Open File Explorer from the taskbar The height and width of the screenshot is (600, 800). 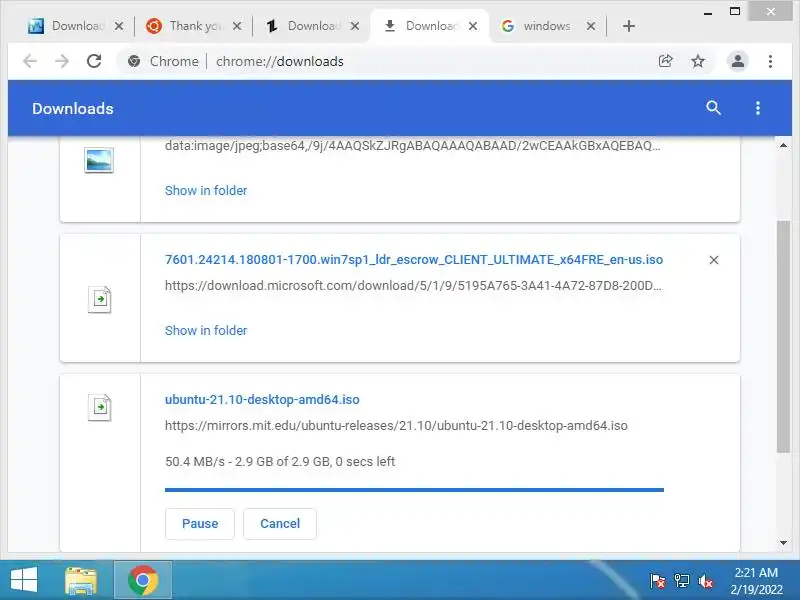81,581
